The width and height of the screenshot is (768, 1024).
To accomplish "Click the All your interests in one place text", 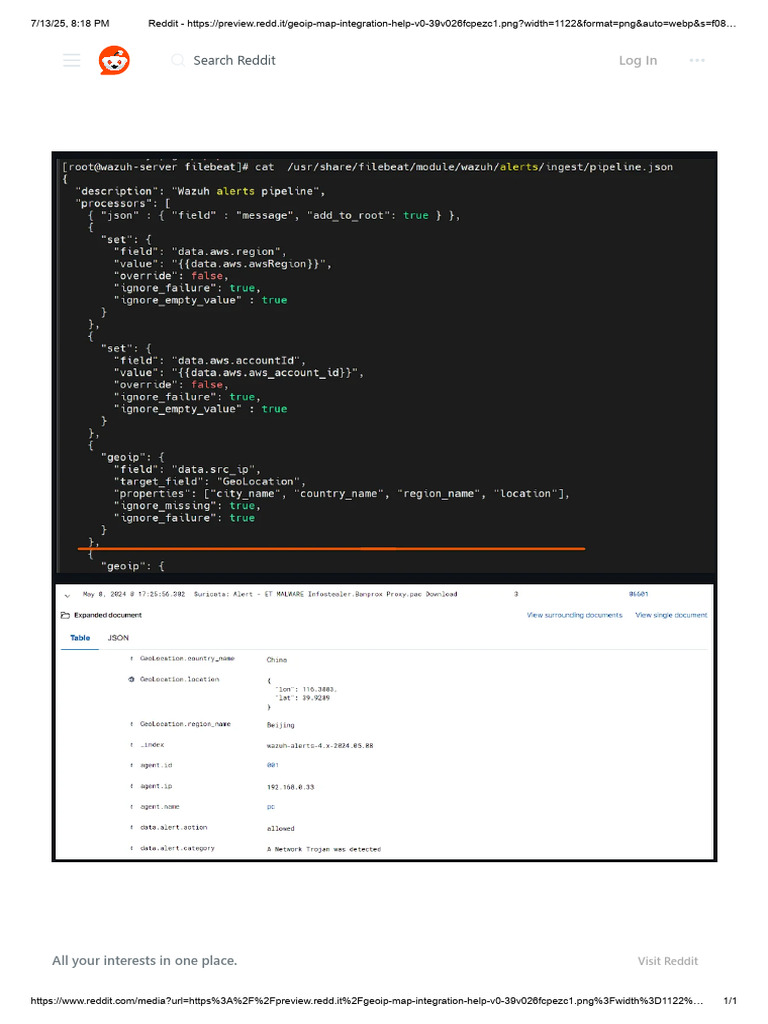I will (144, 961).
